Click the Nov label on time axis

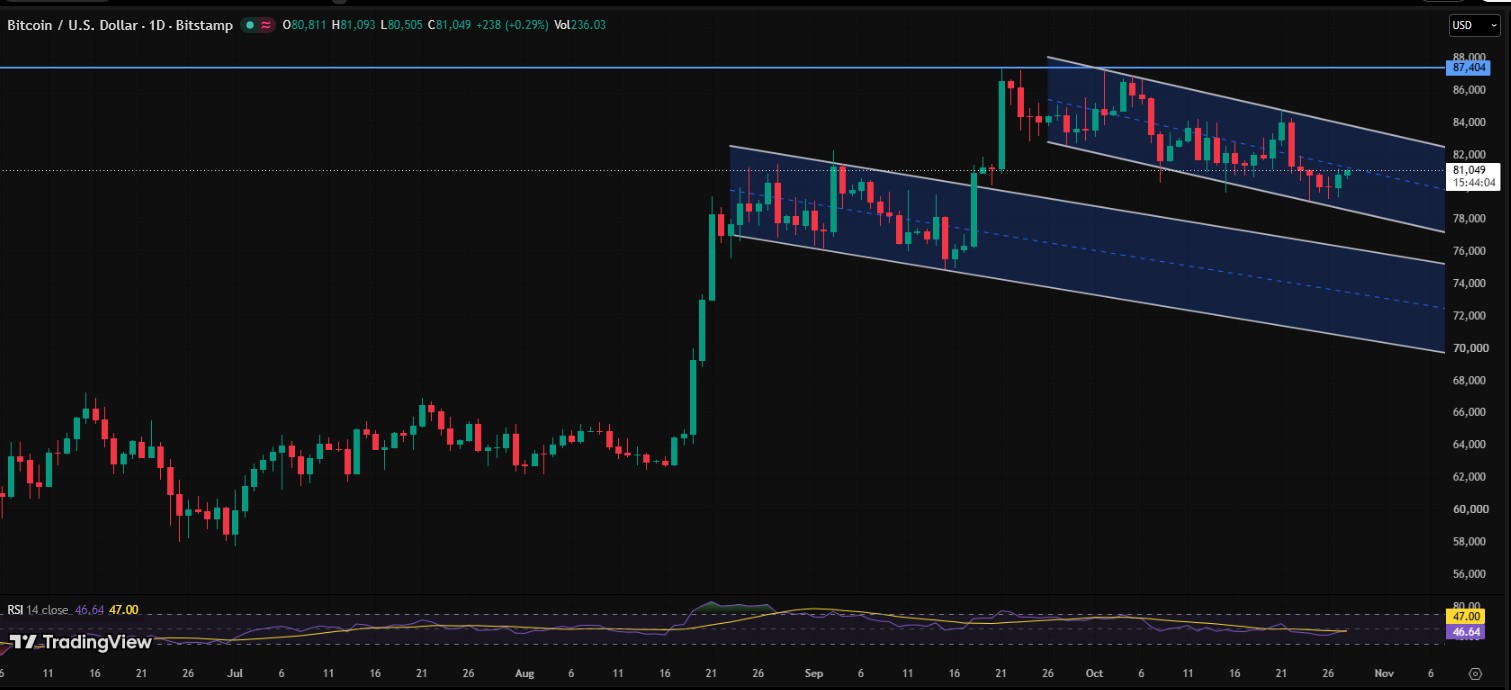[1383, 674]
